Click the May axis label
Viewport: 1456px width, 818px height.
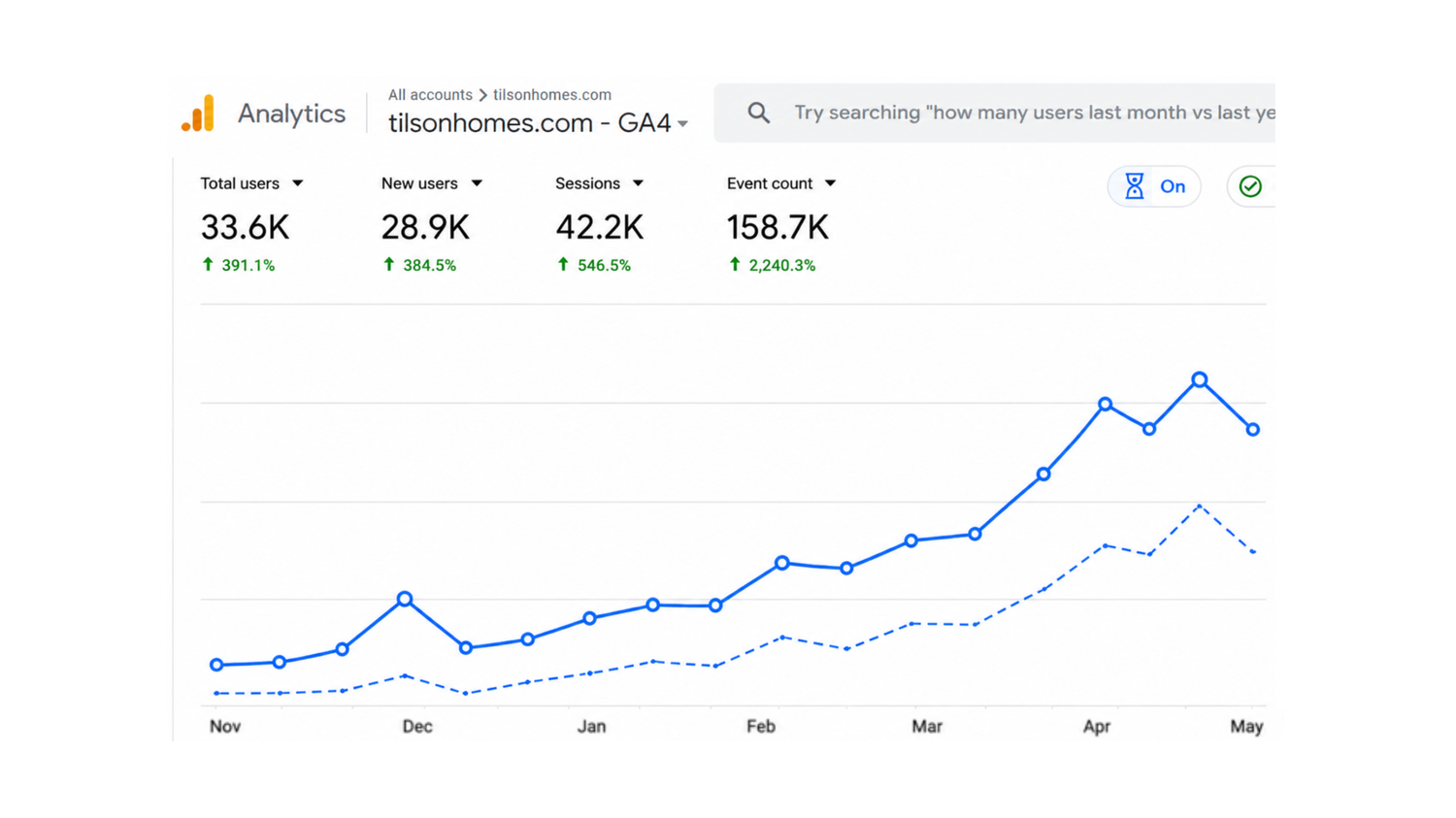tap(1246, 726)
